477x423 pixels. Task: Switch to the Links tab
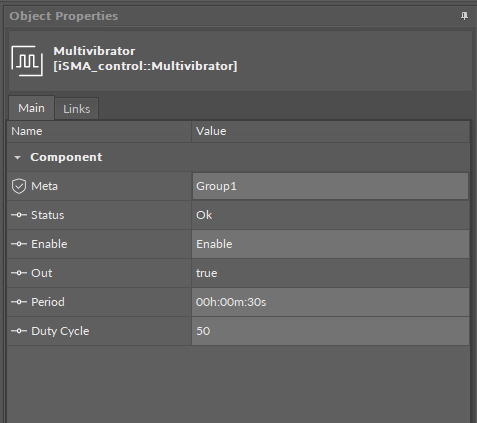(x=77, y=109)
